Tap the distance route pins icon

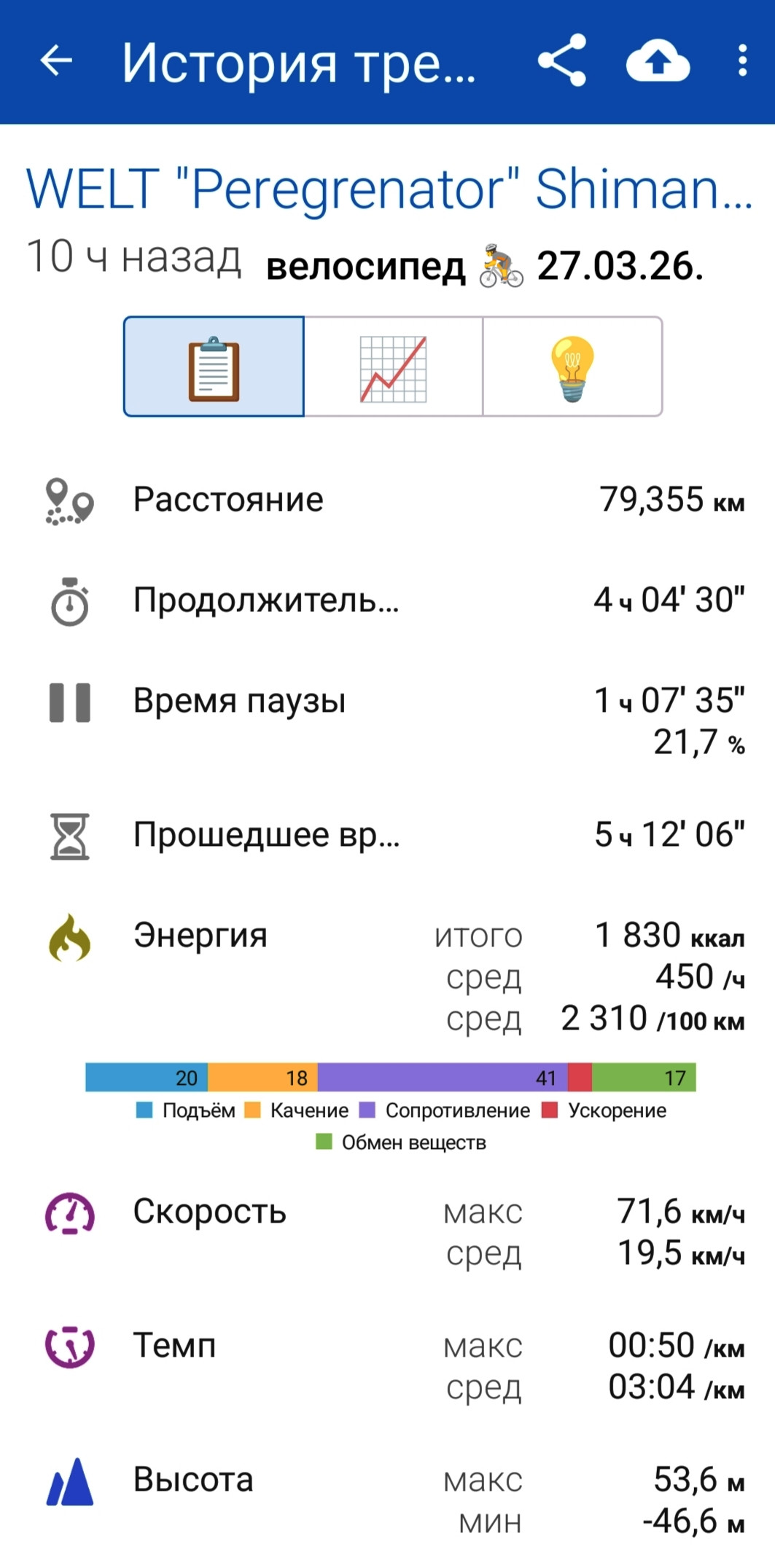tap(70, 501)
